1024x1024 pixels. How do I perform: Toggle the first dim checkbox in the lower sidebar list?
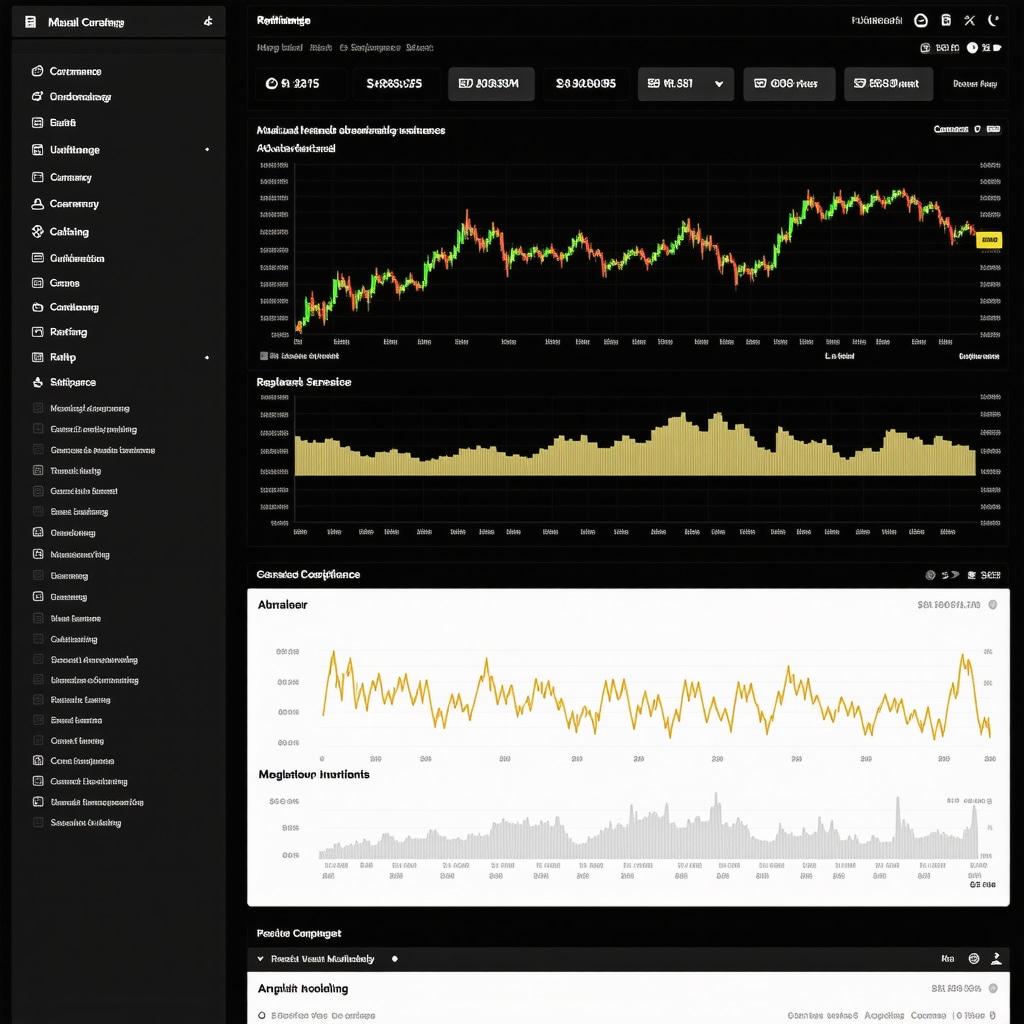pyautogui.click(x=38, y=408)
